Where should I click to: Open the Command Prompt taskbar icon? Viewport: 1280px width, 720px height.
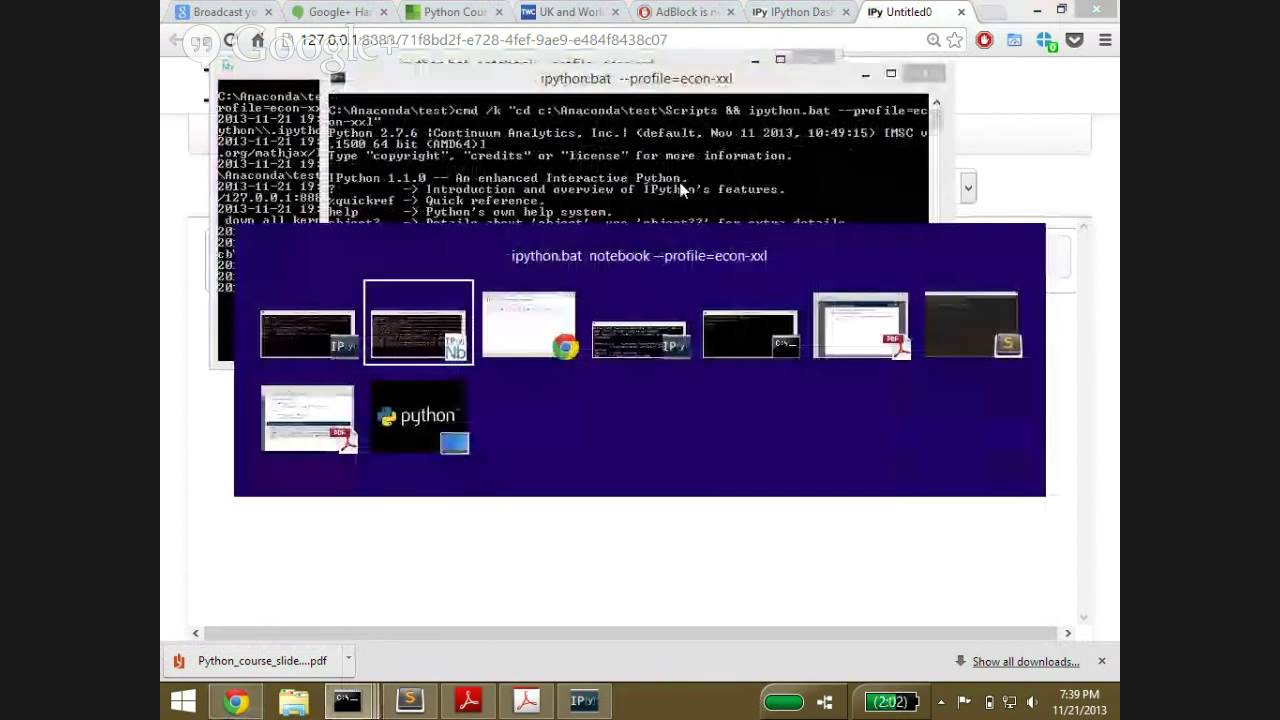tap(347, 701)
